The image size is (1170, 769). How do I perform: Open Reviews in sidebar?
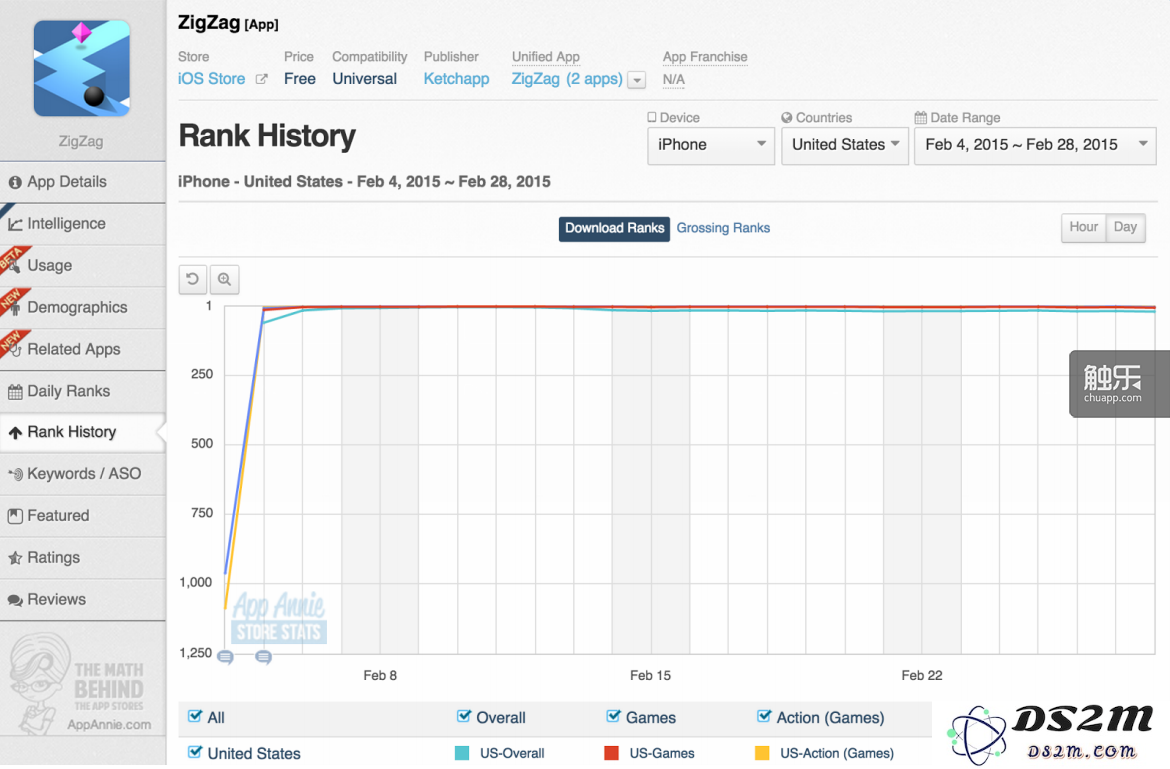[x=83, y=600]
